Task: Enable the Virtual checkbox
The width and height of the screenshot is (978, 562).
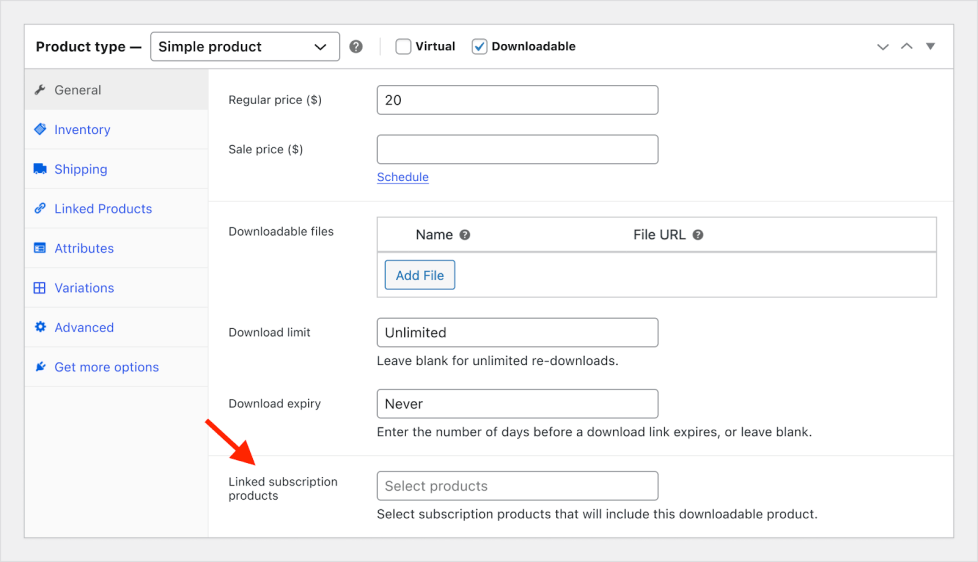Action: [x=404, y=47]
